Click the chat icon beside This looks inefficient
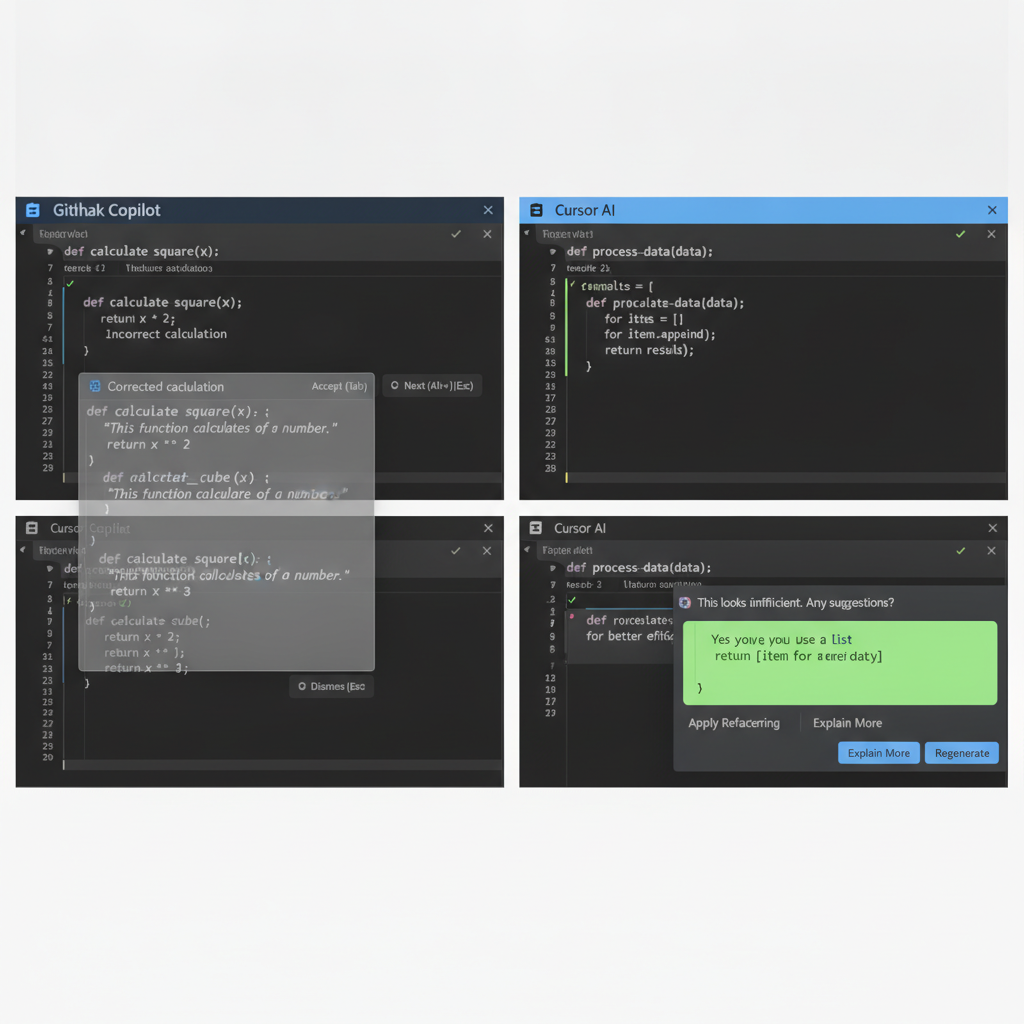The width and height of the screenshot is (1024, 1024). (x=684, y=603)
